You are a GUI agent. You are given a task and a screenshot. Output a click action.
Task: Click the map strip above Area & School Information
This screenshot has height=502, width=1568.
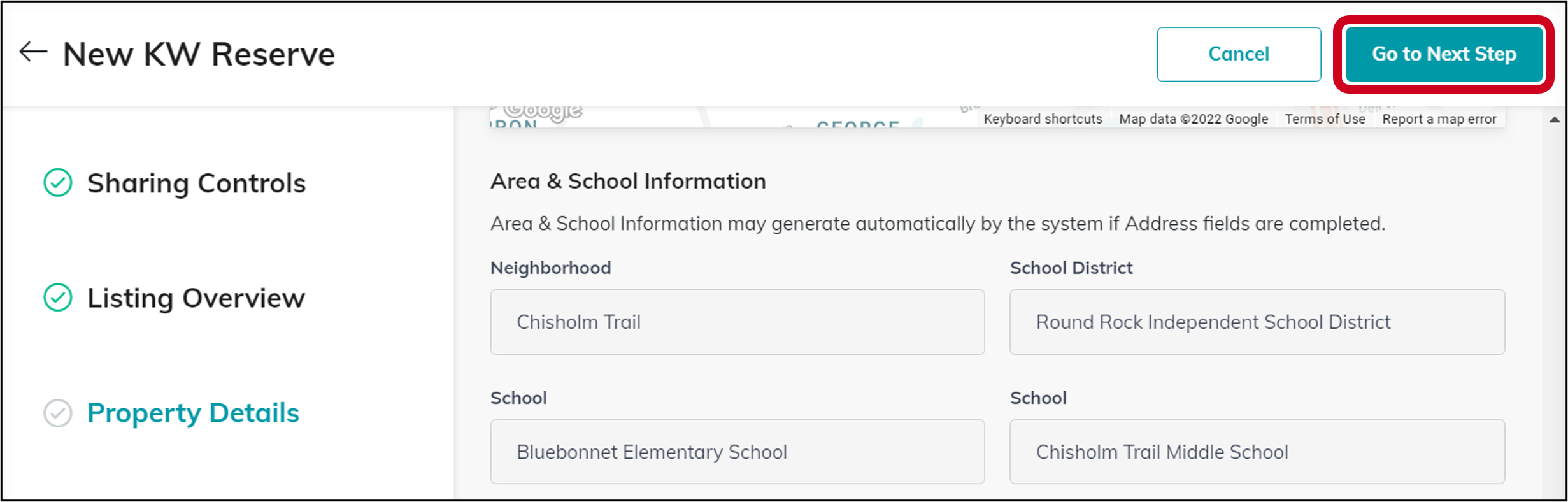click(x=732, y=117)
